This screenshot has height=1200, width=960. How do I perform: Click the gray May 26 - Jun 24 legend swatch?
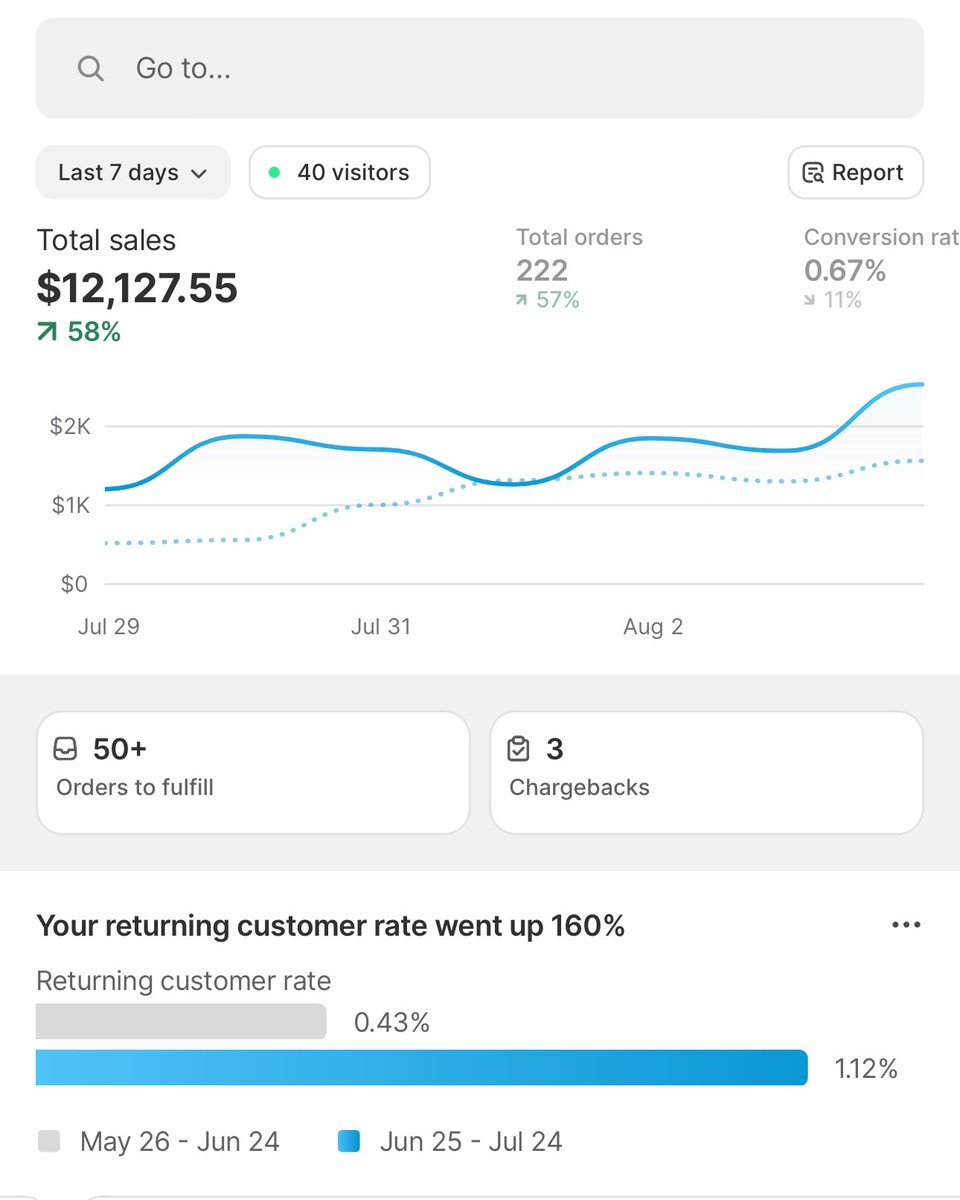(46, 1141)
